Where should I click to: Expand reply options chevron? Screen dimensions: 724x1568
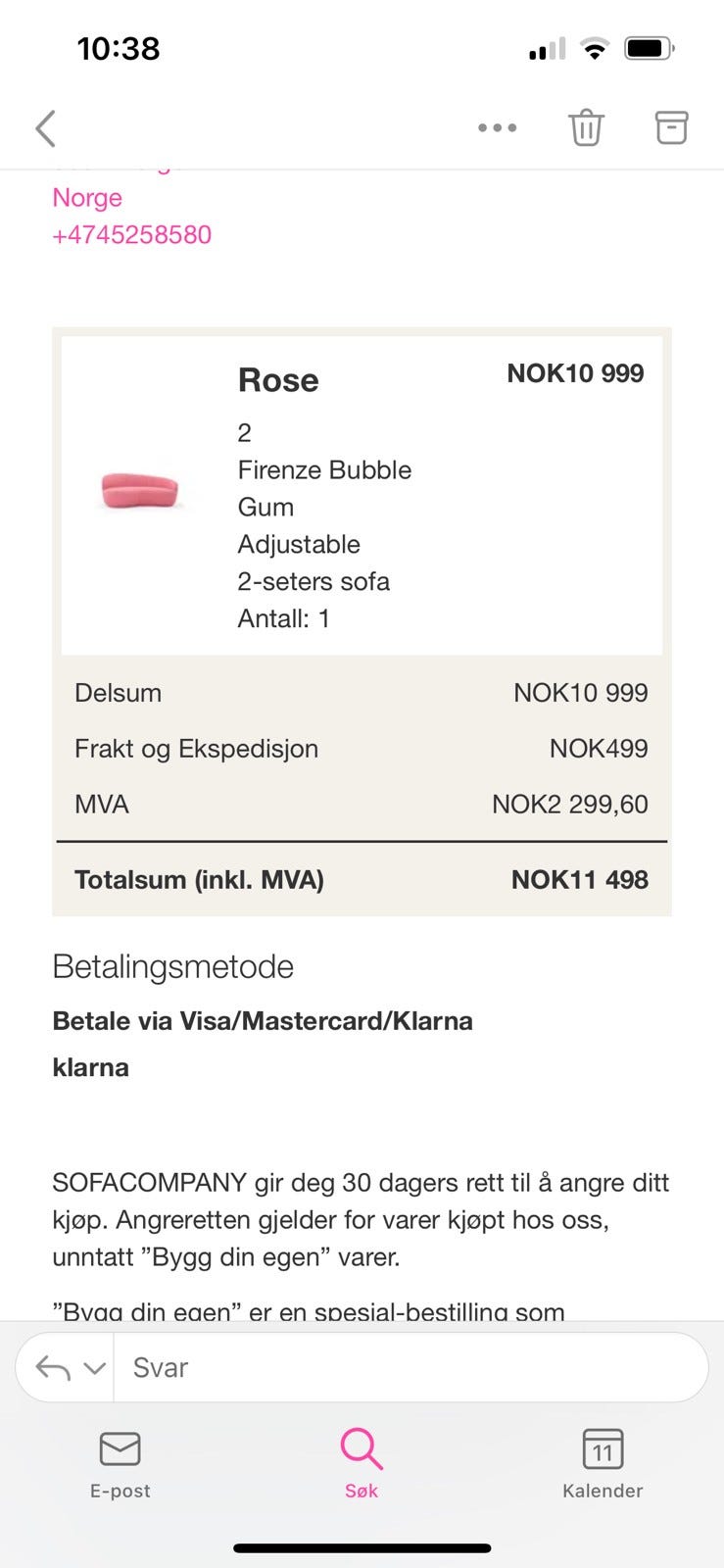coord(94,1368)
